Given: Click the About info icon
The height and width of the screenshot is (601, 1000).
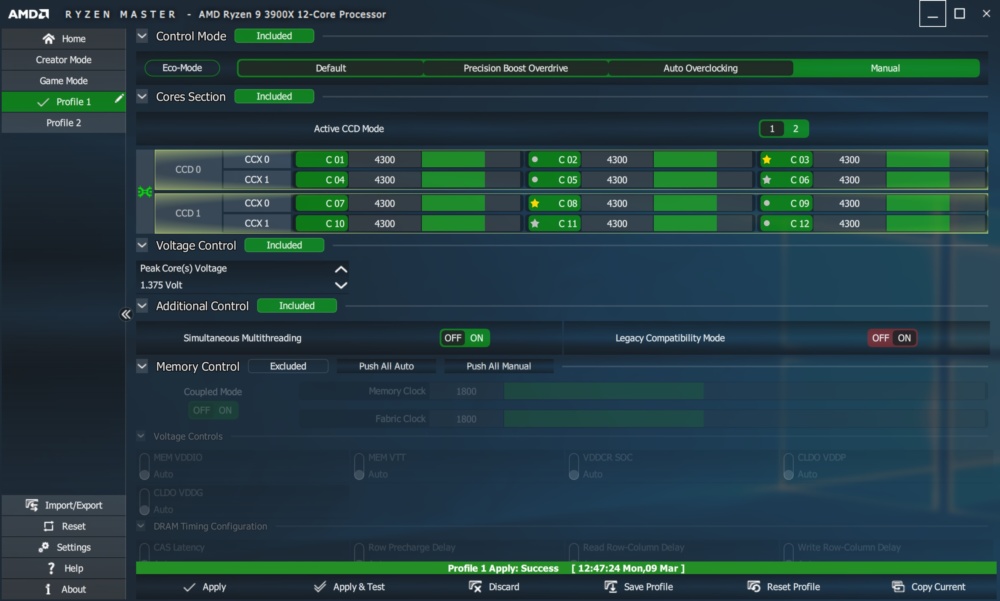Looking at the screenshot, I should [x=48, y=589].
